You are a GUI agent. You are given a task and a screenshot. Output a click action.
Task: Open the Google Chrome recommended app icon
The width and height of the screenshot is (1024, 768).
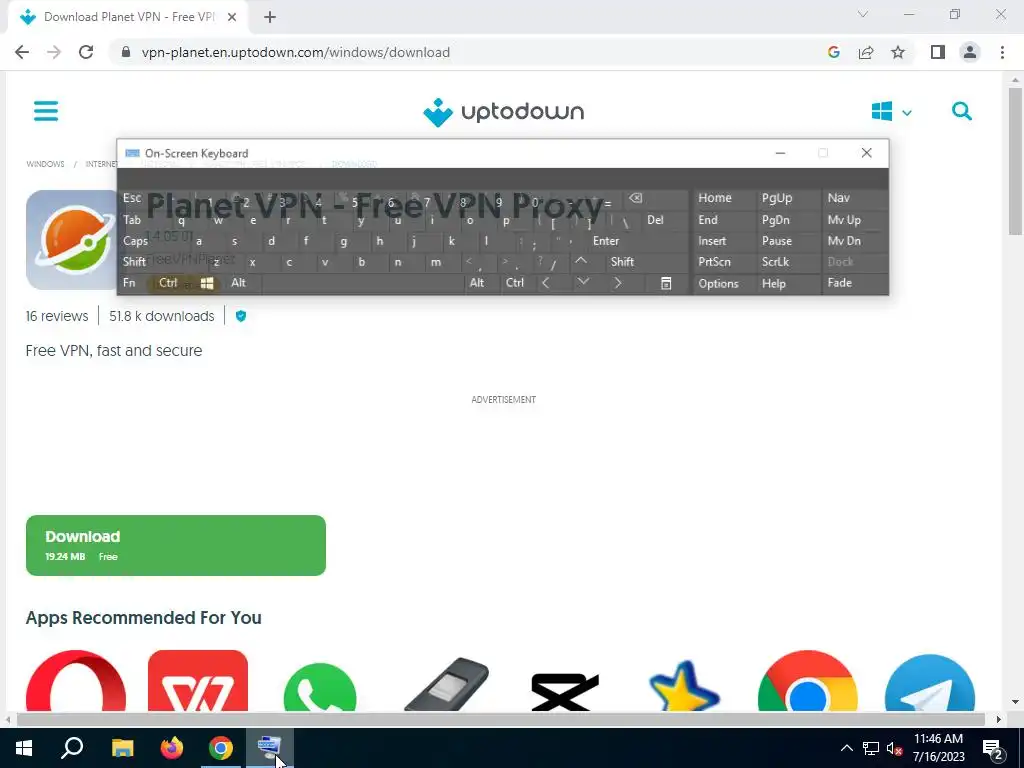click(808, 680)
